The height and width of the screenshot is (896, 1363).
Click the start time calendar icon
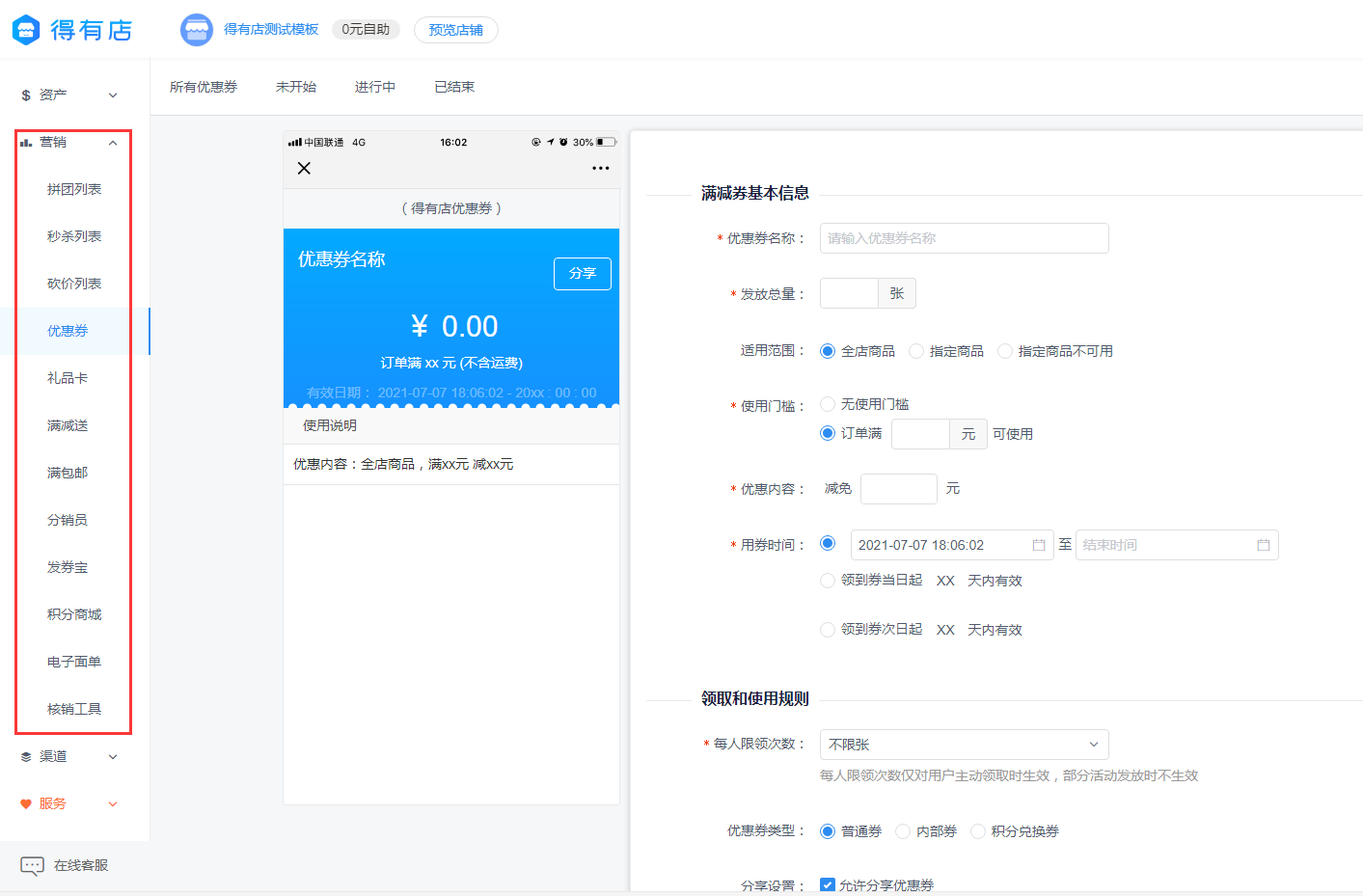pyautogui.click(x=1039, y=545)
